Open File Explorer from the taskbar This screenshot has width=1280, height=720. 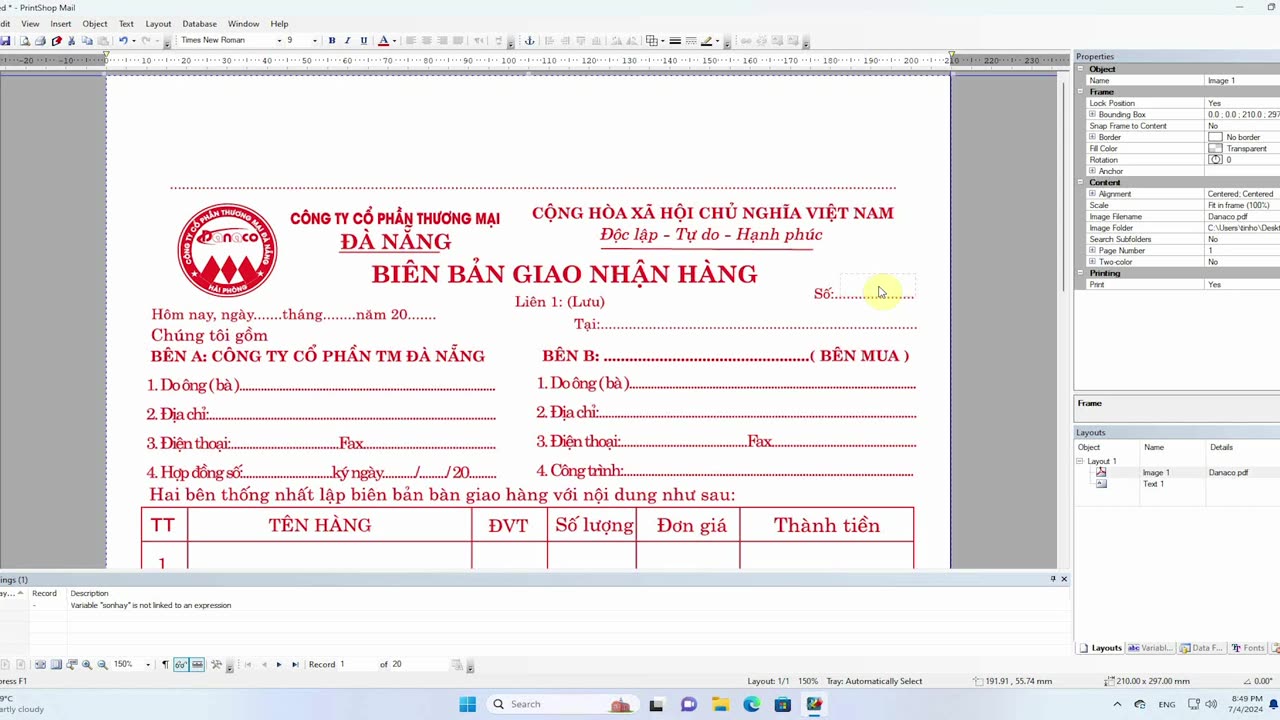click(720, 704)
